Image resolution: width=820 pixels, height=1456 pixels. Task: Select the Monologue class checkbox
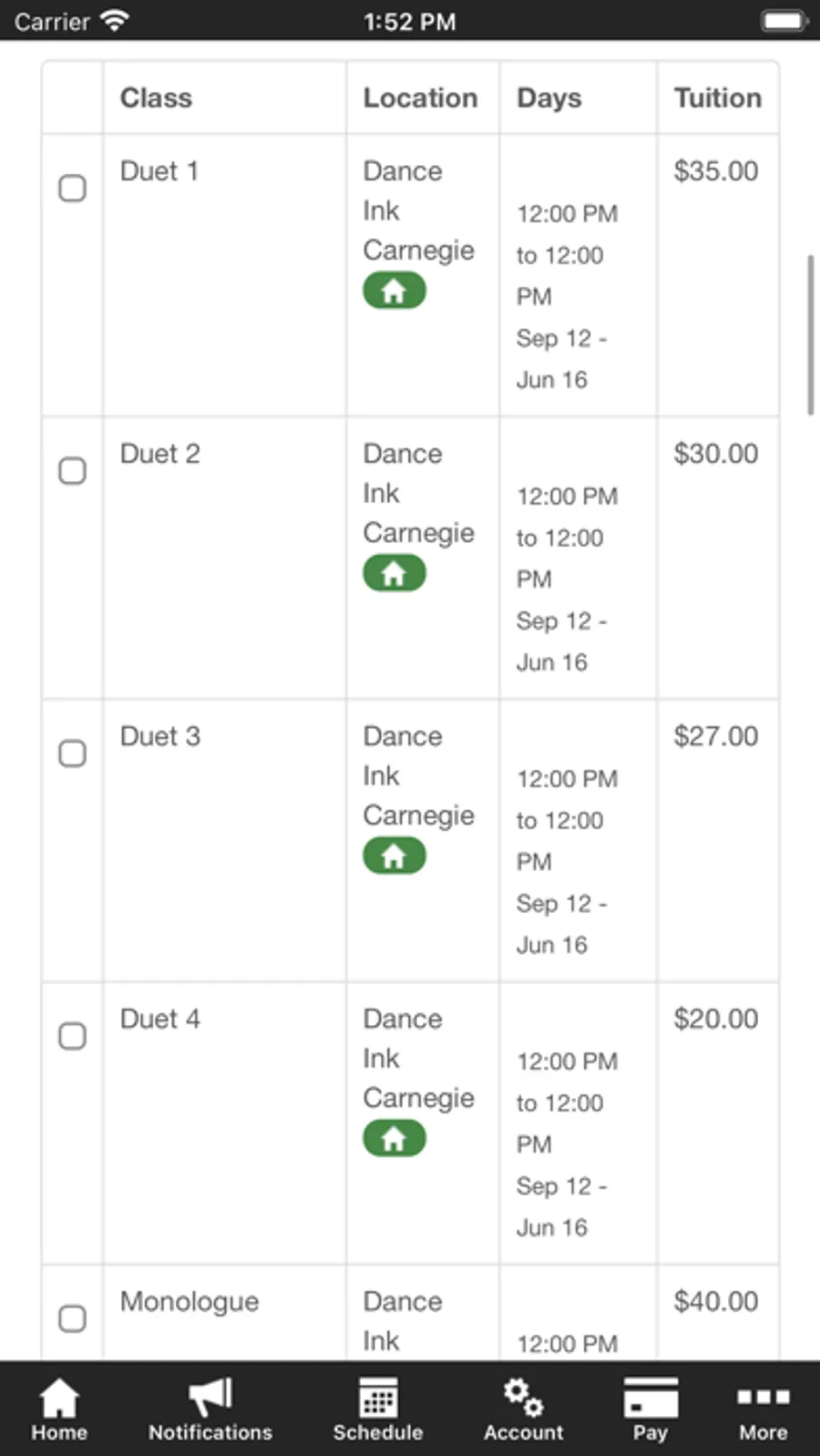click(73, 1318)
